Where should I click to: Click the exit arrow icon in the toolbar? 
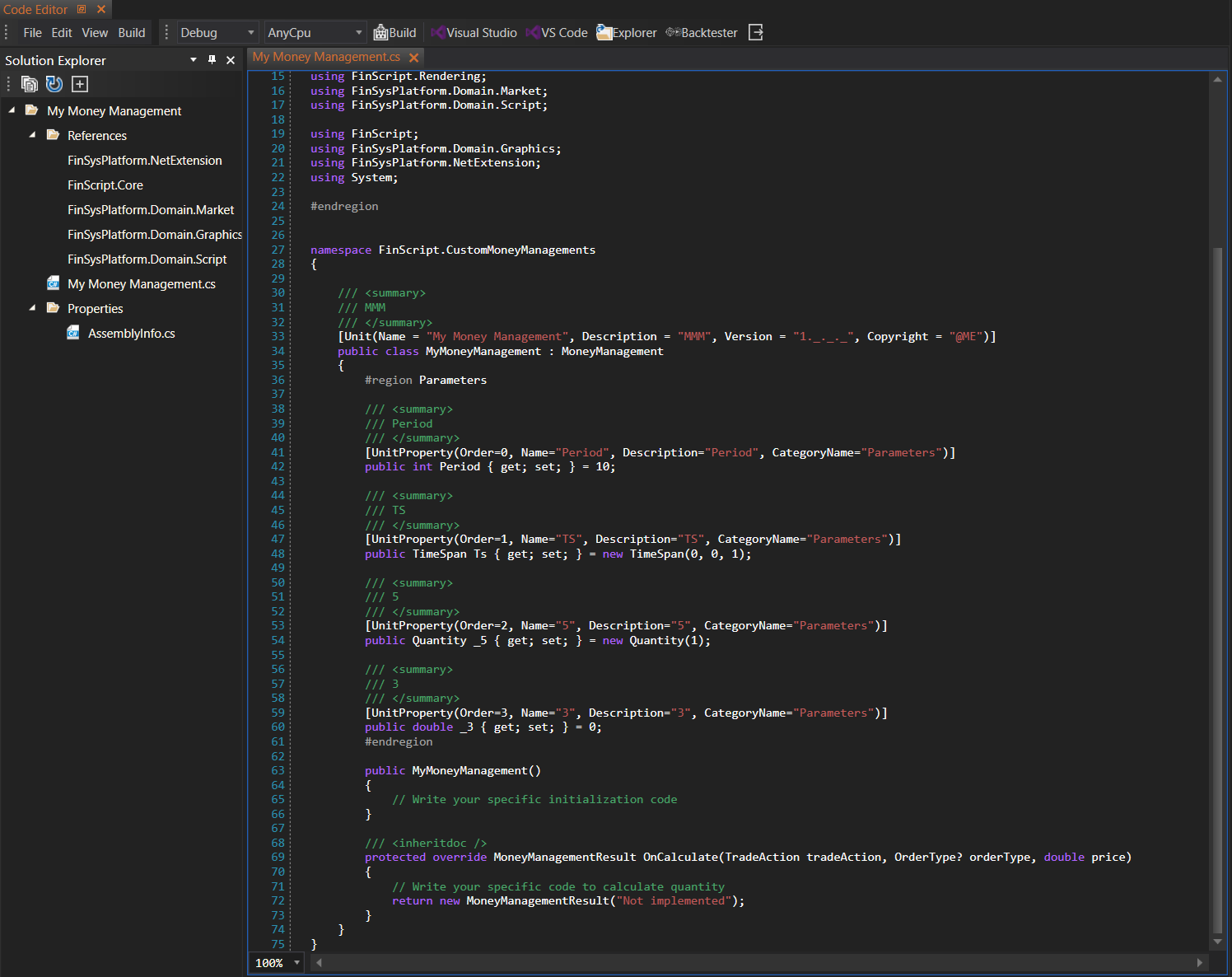[x=755, y=33]
